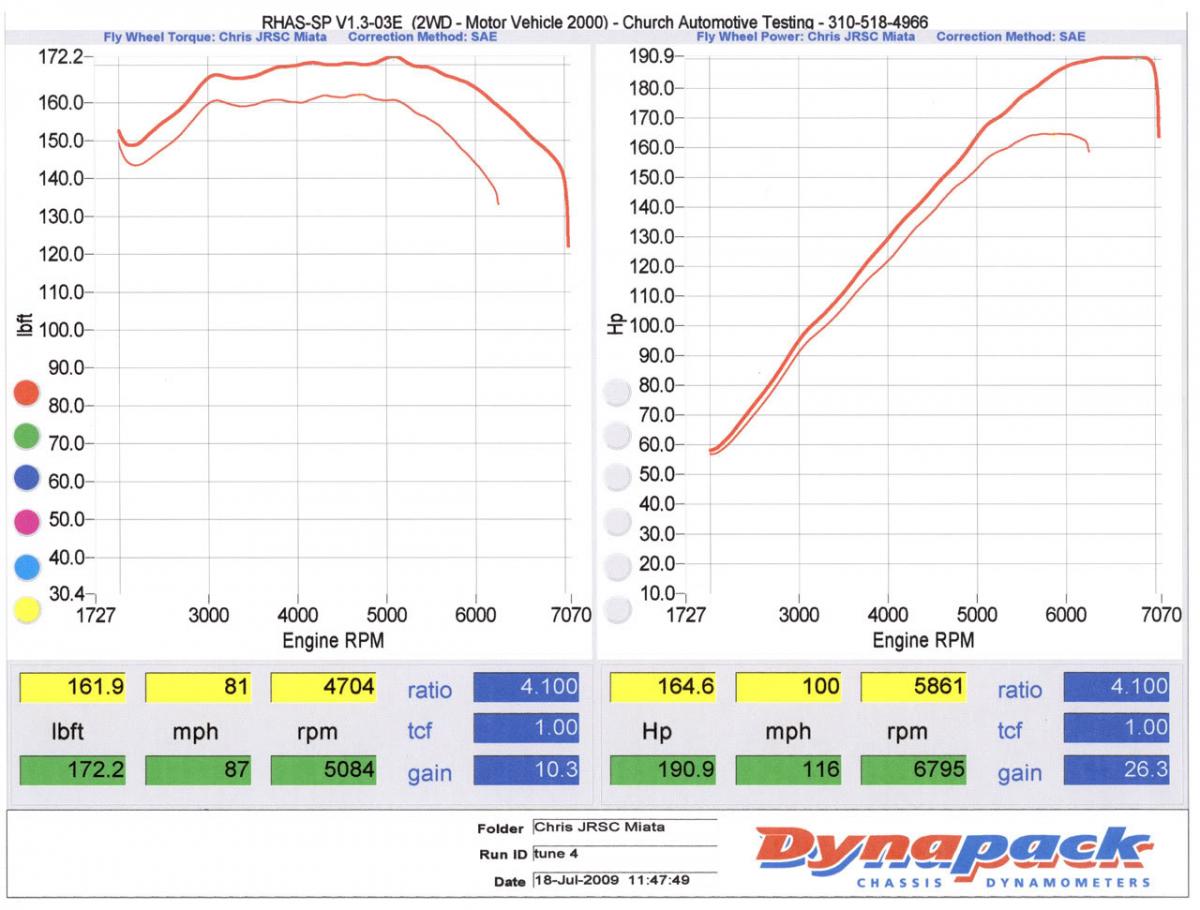This screenshot has width=1200, height=910.
Task: Select the yellow 164.6 Hp value
Action: click(x=663, y=687)
